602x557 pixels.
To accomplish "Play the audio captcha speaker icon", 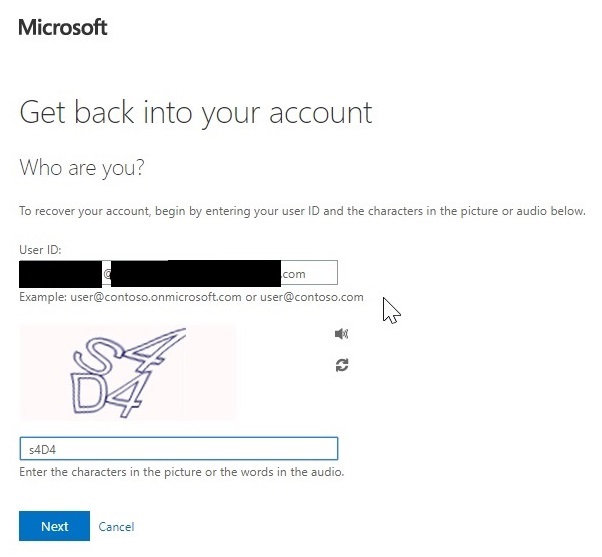I will coord(342,334).
